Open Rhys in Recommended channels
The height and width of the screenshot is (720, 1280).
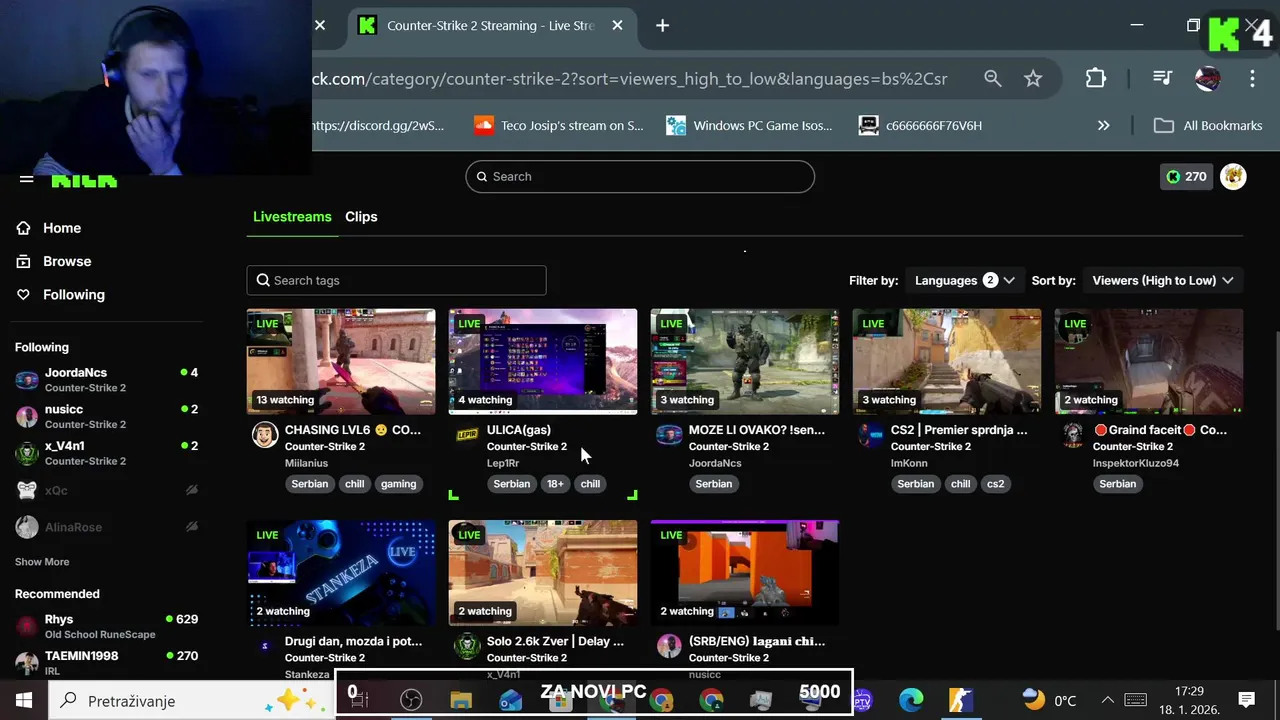pyautogui.click(x=107, y=626)
